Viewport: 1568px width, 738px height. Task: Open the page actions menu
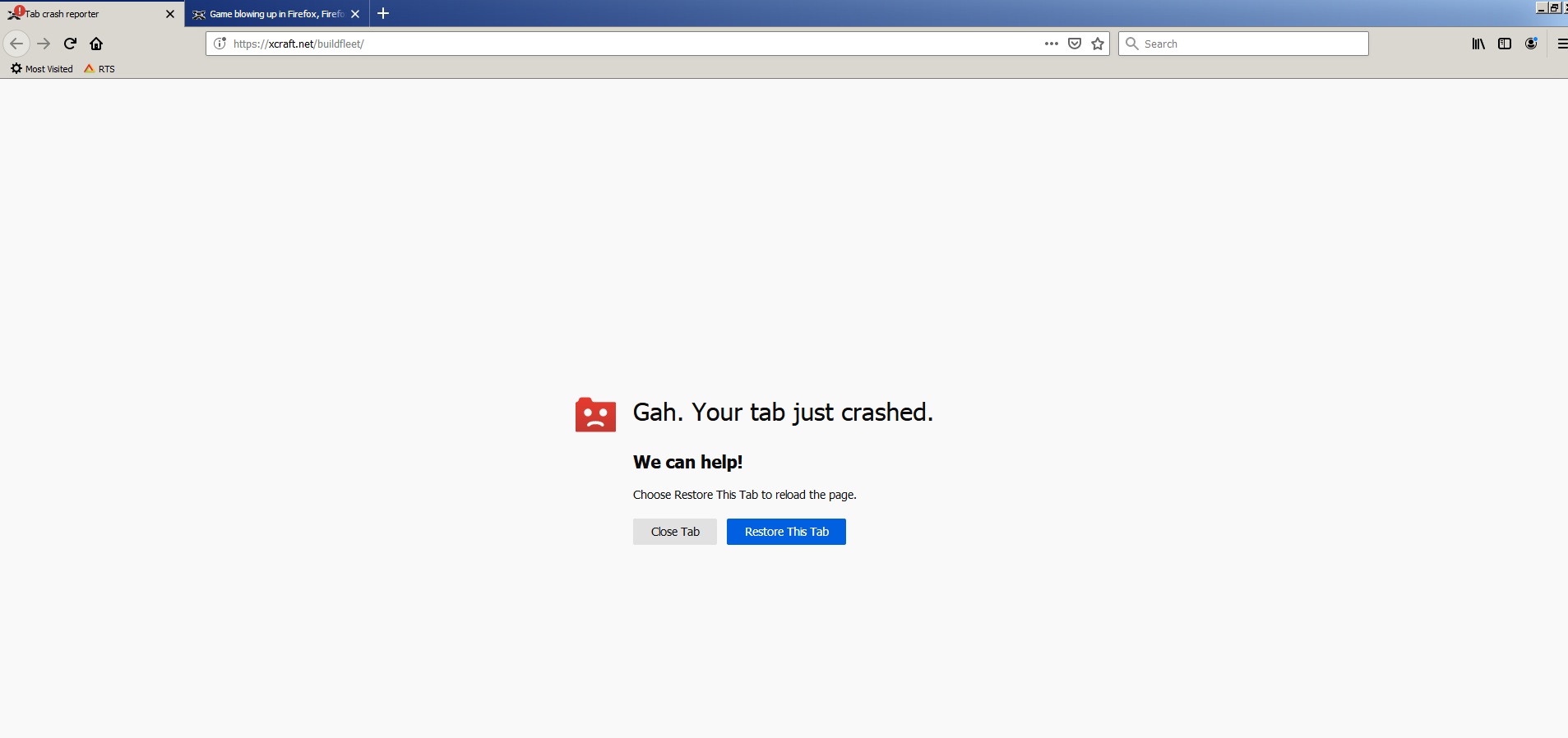tap(1052, 44)
